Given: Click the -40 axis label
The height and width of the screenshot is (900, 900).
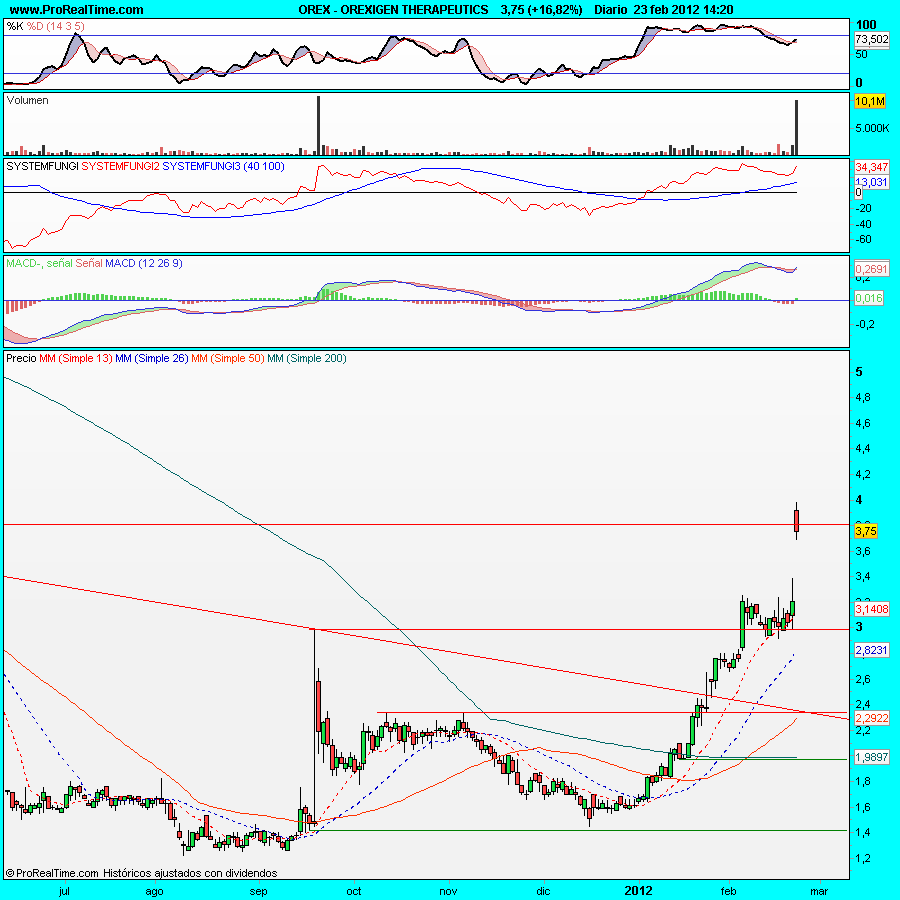Looking at the screenshot, I should pyautogui.click(x=863, y=224).
